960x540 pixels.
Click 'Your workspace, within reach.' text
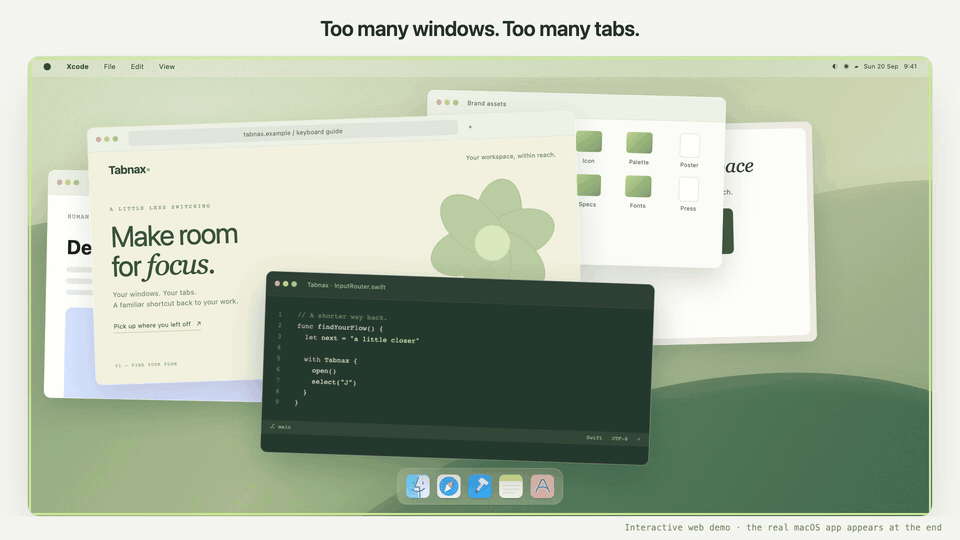pos(511,156)
